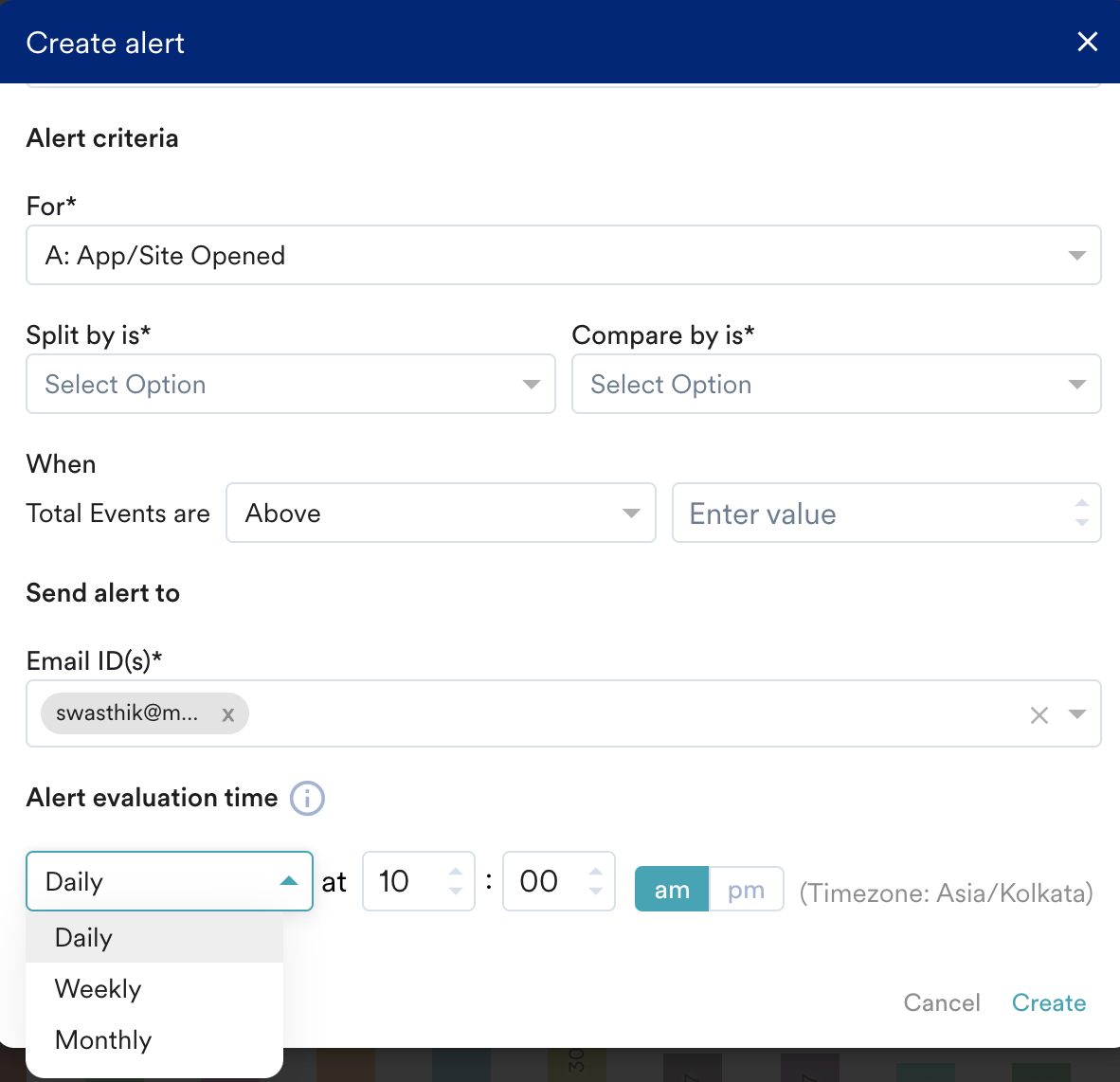Cancel the alert creation
Screen dimensions: 1120x1082
click(941, 1003)
